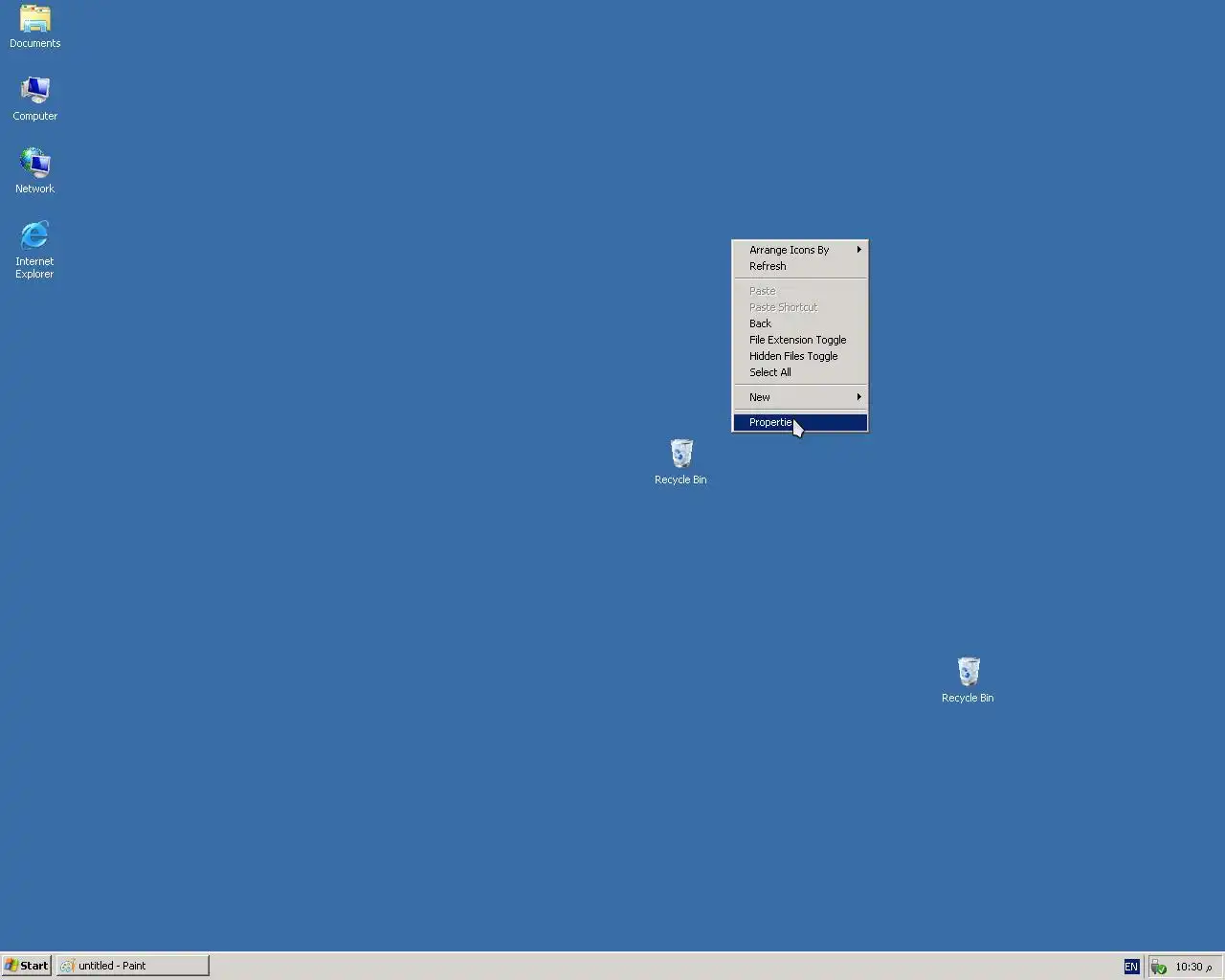
Task: Click the grayed-out Paste menu entry
Action: 800,291
